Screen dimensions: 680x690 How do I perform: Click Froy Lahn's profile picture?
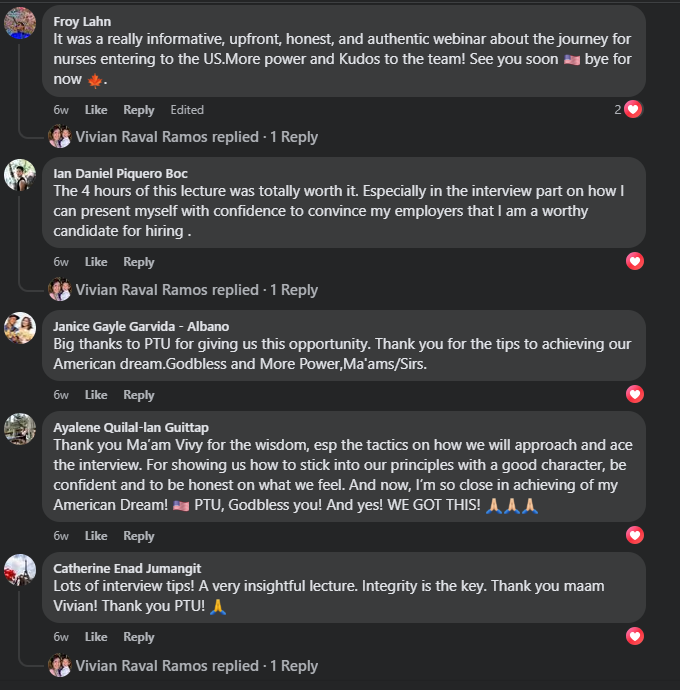point(20,23)
